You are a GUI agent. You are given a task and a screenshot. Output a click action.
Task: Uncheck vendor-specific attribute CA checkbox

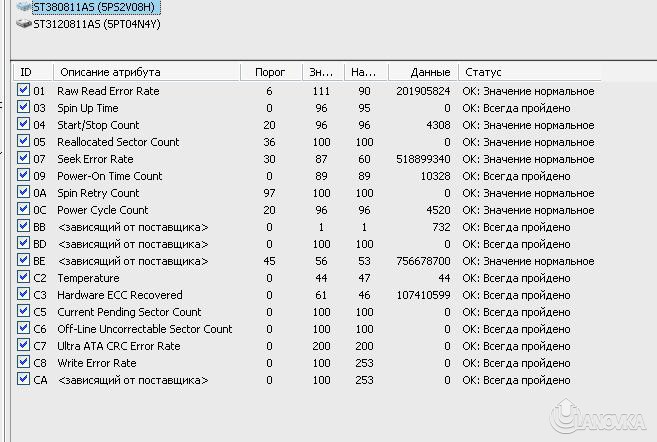[23, 379]
